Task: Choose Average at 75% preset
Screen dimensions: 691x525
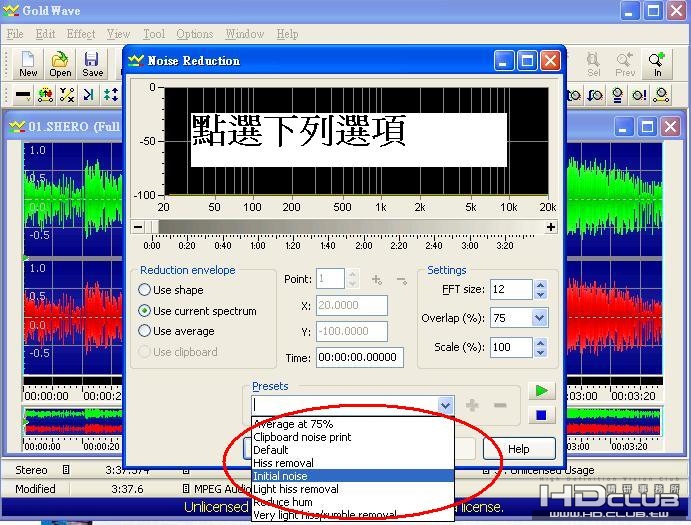Action: click(x=353, y=424)
